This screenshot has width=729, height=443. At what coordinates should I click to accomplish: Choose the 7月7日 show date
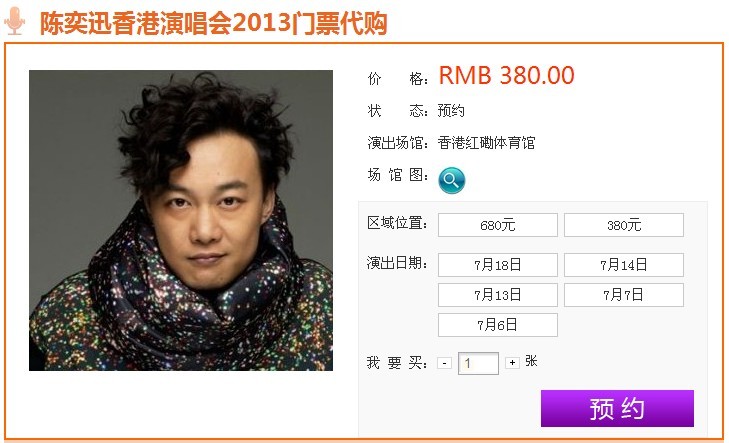click(624, 295)
